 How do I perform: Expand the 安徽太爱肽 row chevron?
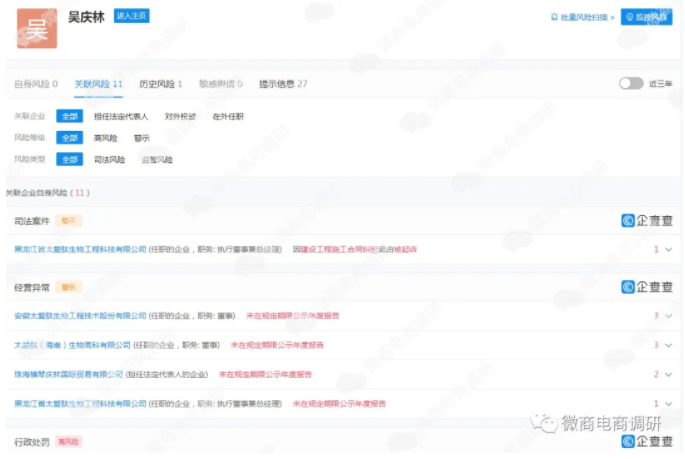click(x=668, y=316)
